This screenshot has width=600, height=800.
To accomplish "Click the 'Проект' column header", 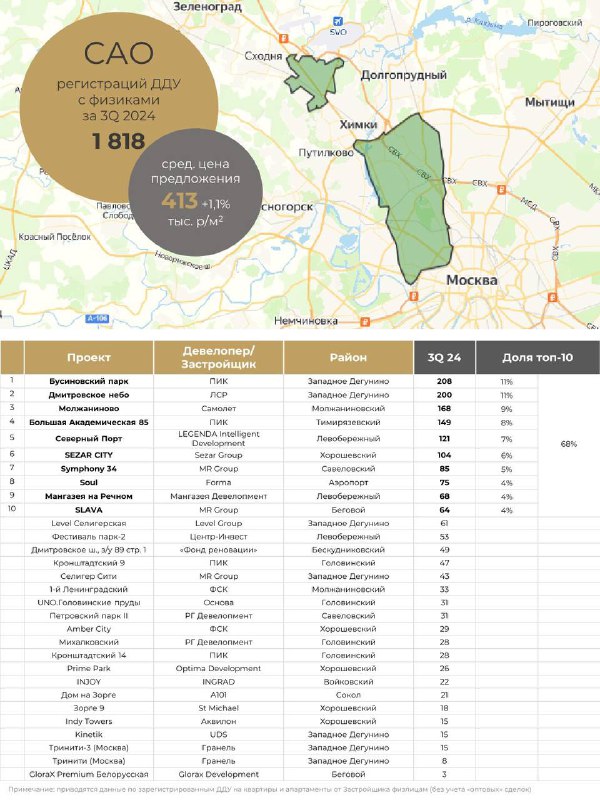I will (89, 357).
